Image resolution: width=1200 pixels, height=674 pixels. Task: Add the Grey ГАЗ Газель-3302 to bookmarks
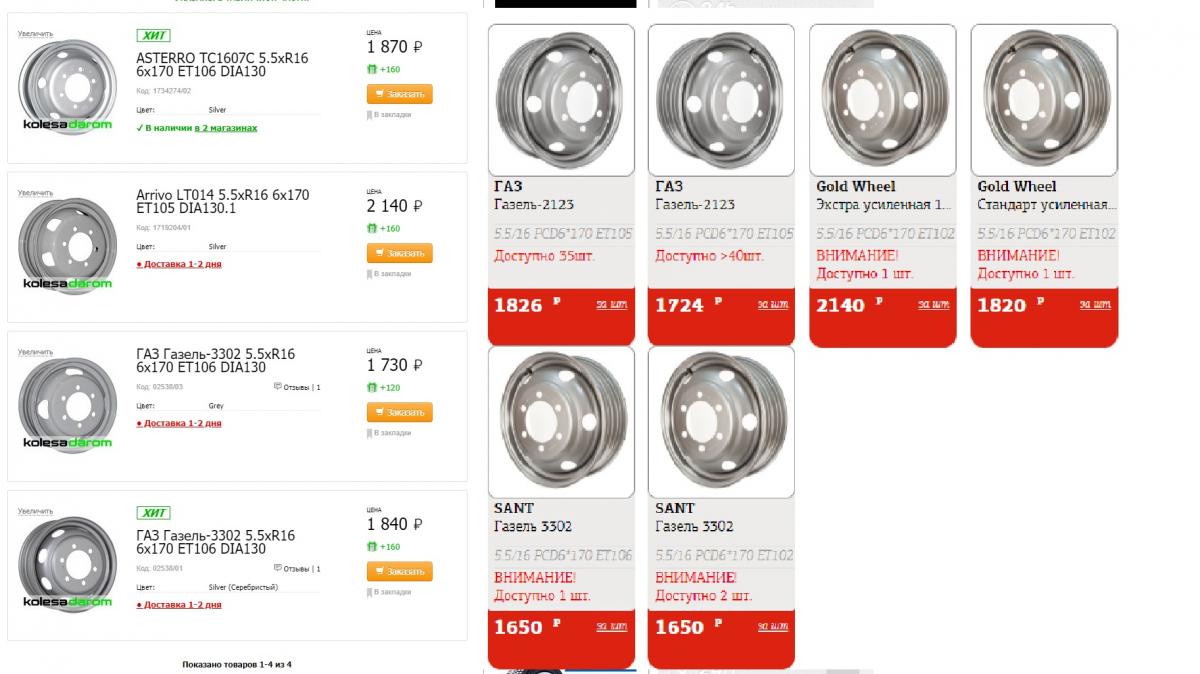[x=391, y=433]
